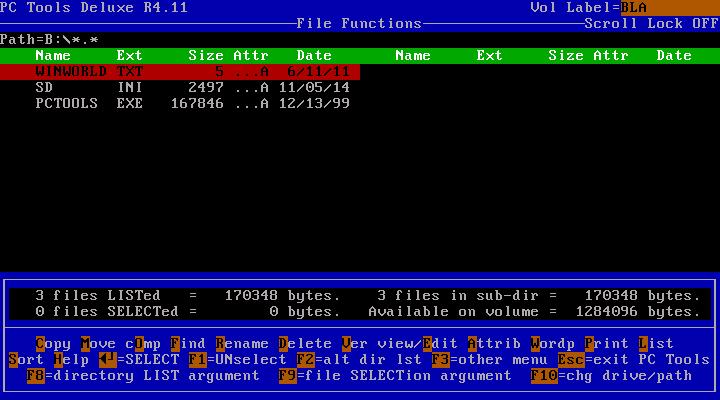This screenshot has height=400, width=720.
Task: Choose Rename from the command list
Action: 241,343
